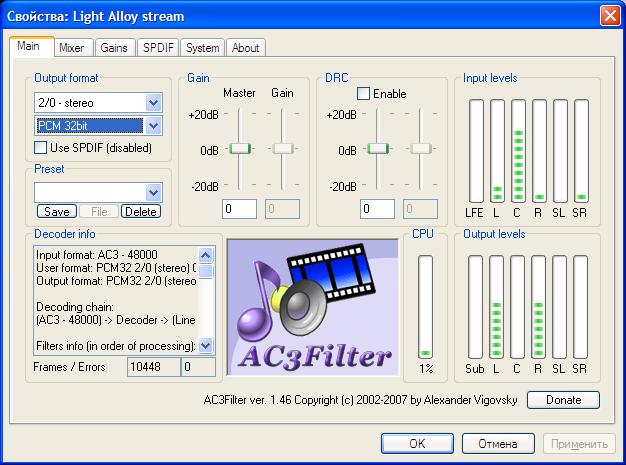This screenshot has height=465, width=626.
Task: Click the 'Input format: AC3 - 48000' line
Action: coord(97,255)
